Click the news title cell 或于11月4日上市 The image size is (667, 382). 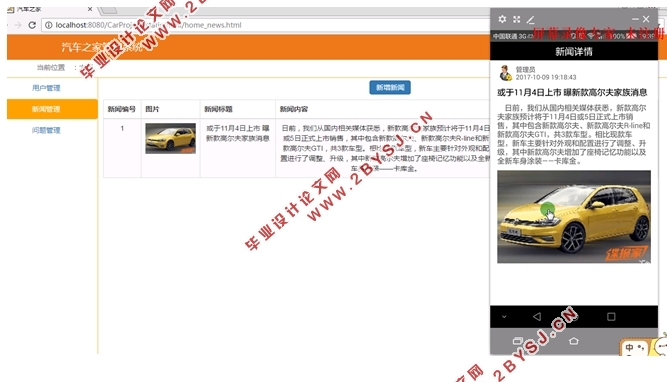[238, 133]
